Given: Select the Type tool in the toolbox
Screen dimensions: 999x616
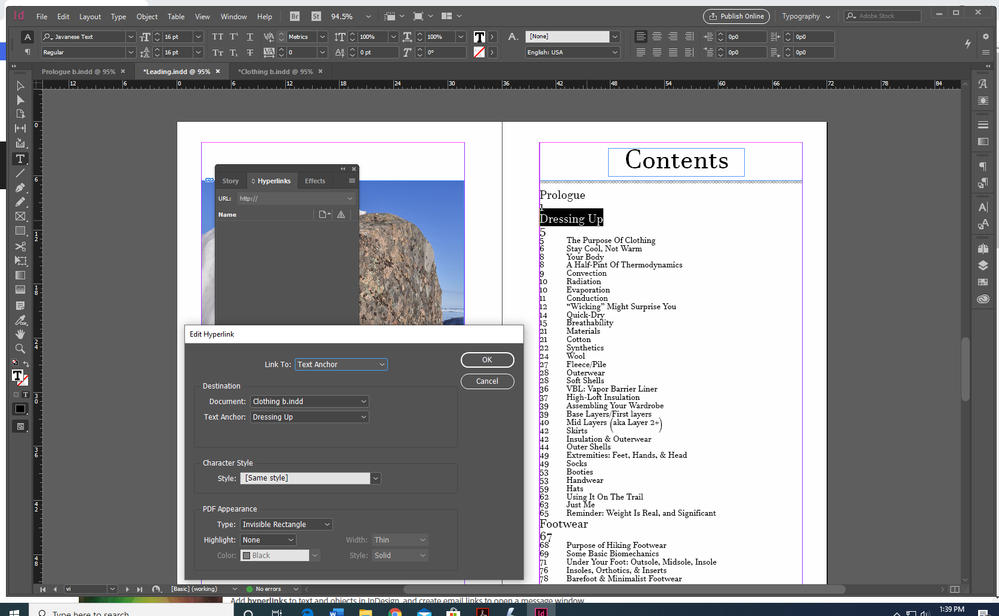Looking at the screenshot, I should click(x=20, y=159).
